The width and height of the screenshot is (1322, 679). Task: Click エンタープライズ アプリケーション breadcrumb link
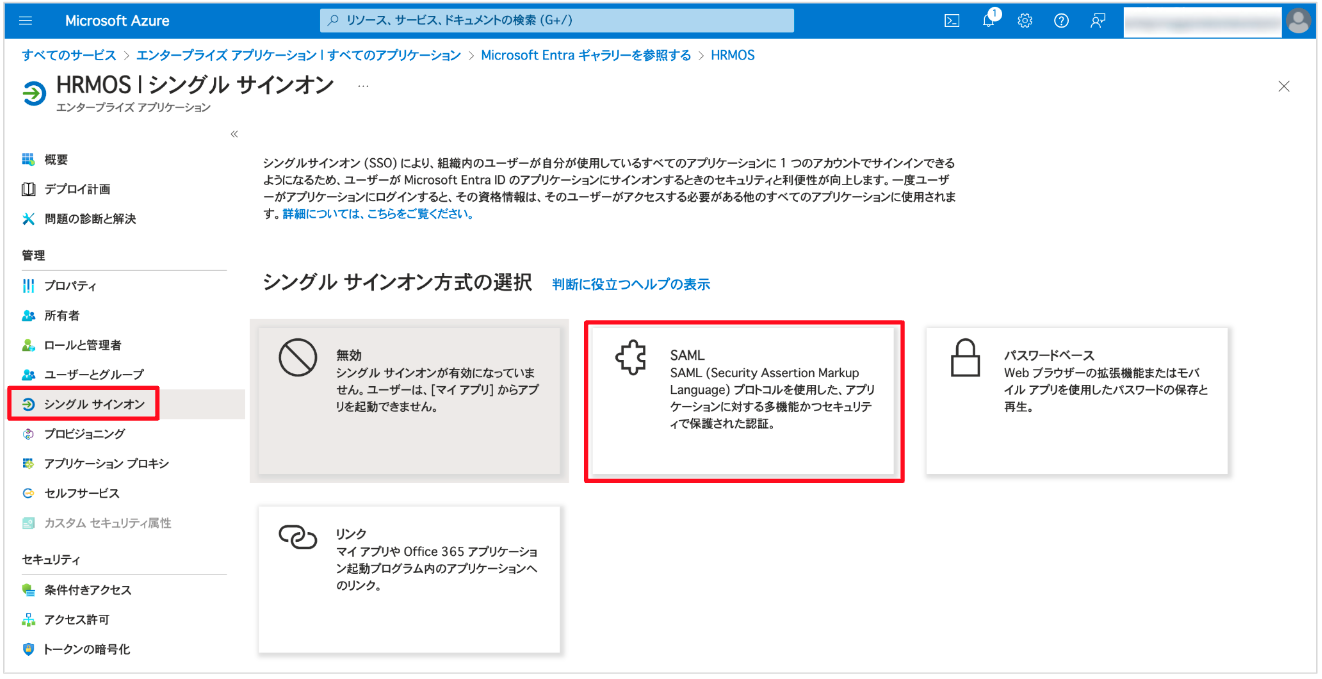point(299,55)
